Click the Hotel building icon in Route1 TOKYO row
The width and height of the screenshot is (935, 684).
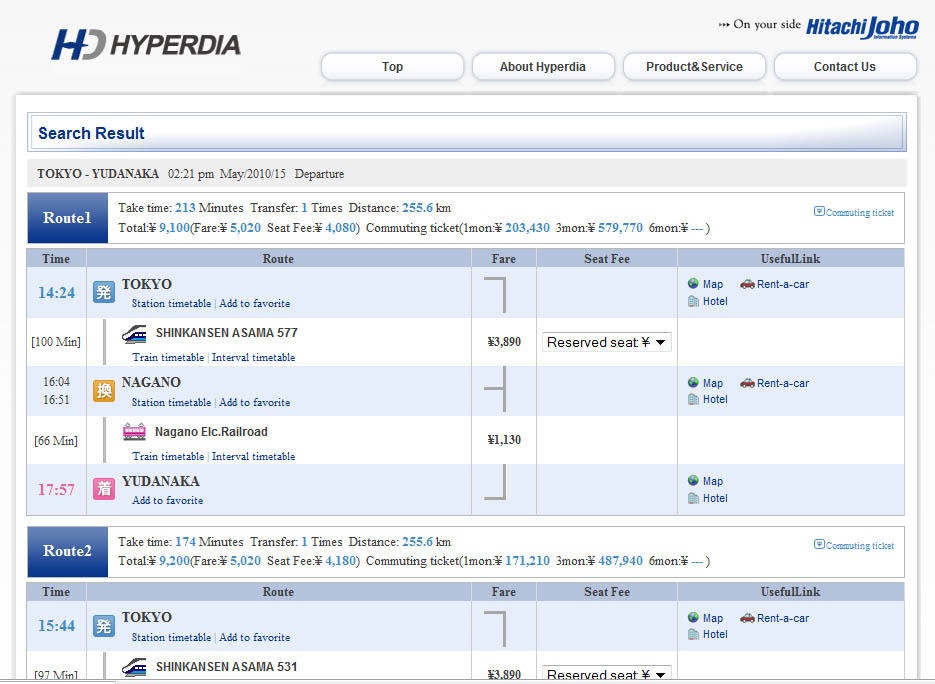[x=693, y=301]
